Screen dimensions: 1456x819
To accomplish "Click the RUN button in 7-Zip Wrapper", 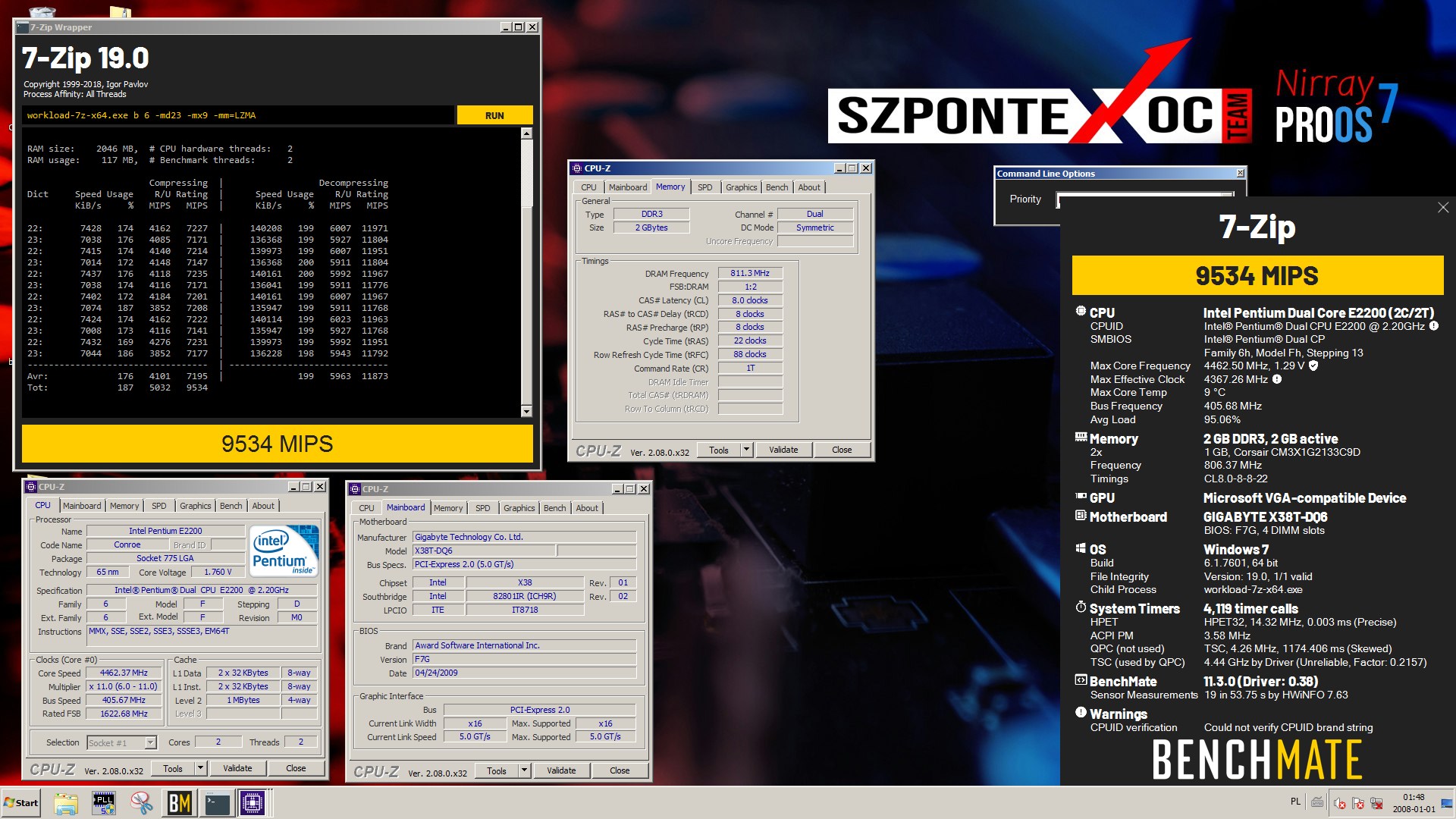I will [494, 115].
